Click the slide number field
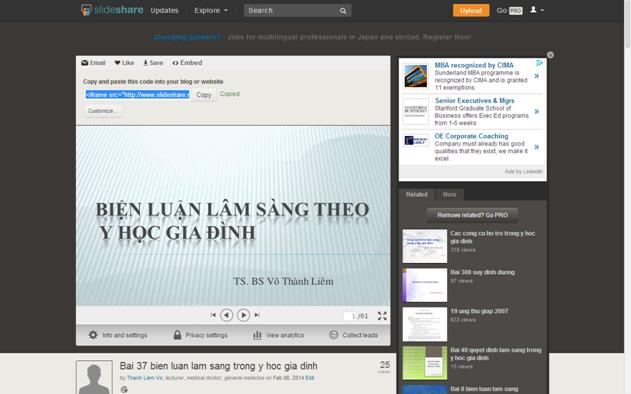The image size is (631, 394). [350, 316]
